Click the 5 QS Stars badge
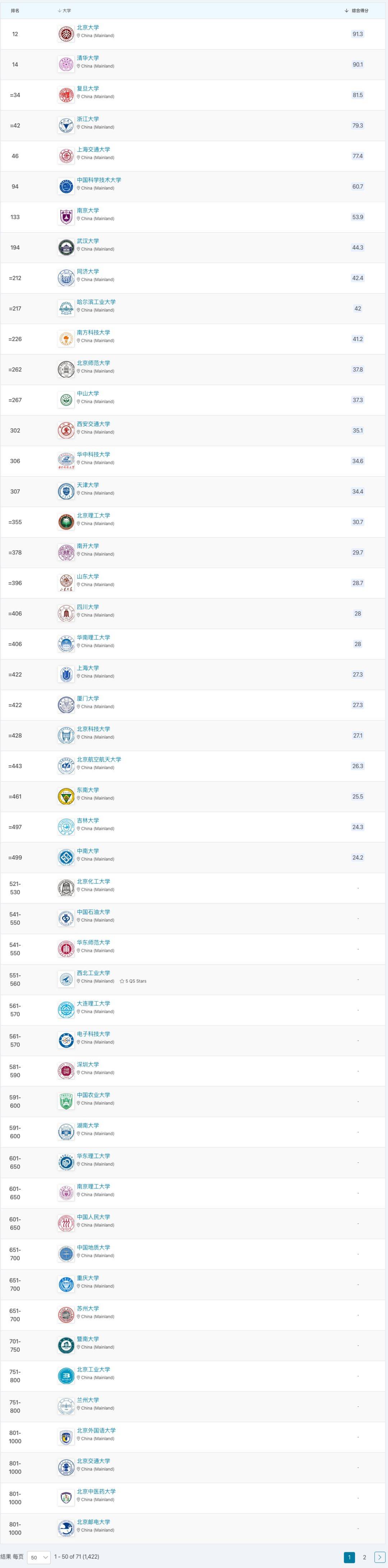The image size is (388, 1568). tap(133, 981)
